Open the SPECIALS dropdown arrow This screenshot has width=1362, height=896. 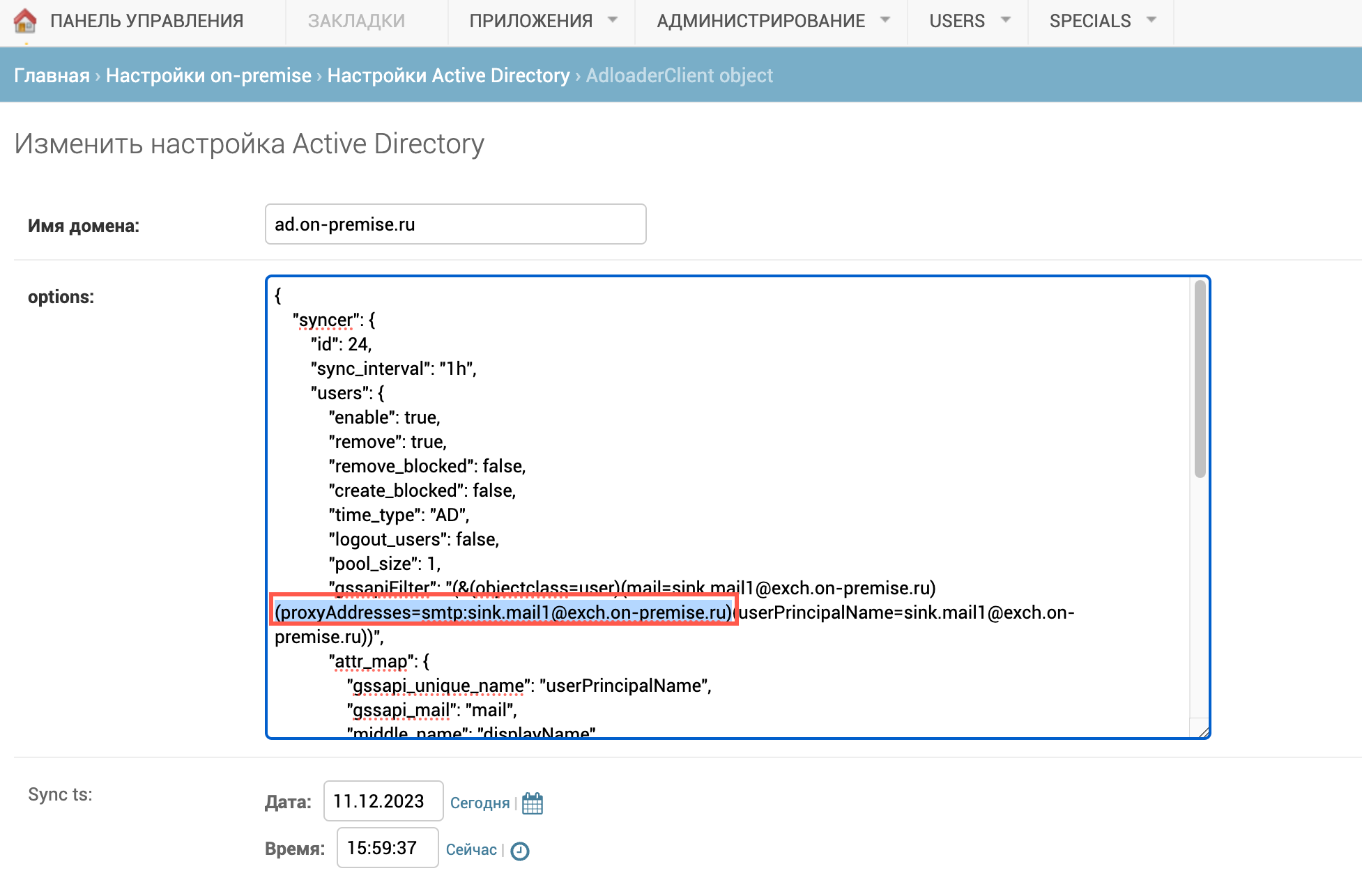pos(1151,20)
